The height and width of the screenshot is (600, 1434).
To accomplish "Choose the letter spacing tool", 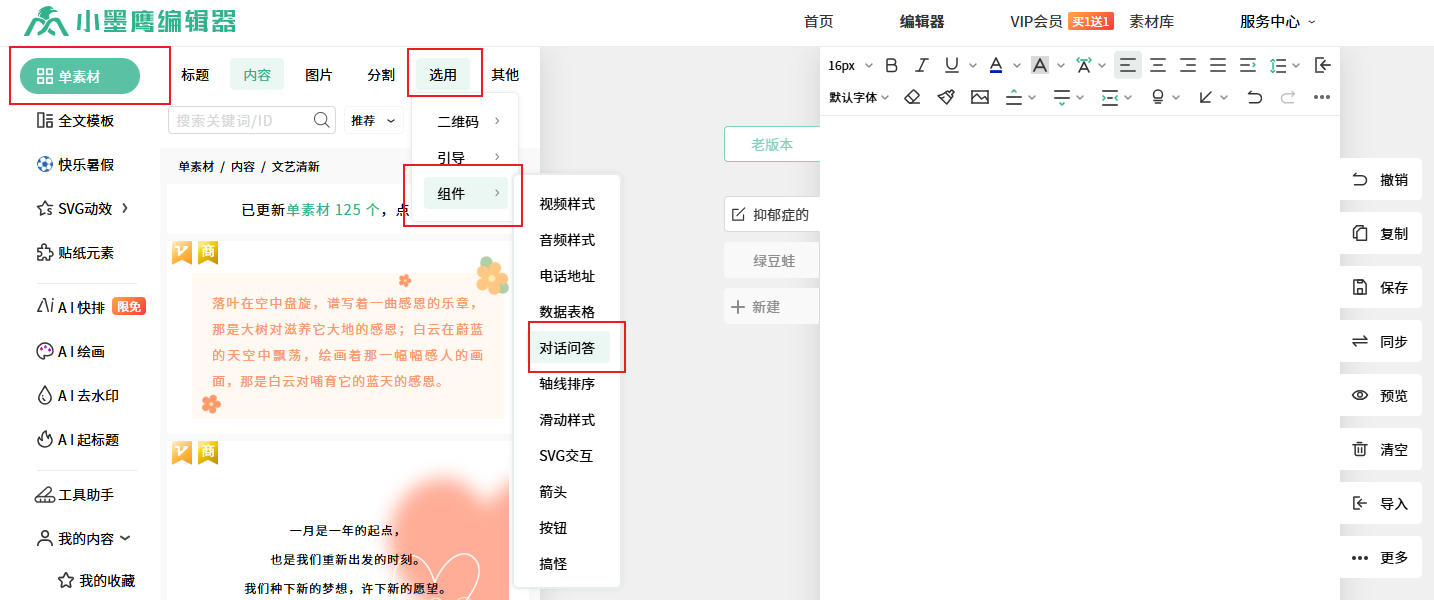I will (x=1084, y=65).
